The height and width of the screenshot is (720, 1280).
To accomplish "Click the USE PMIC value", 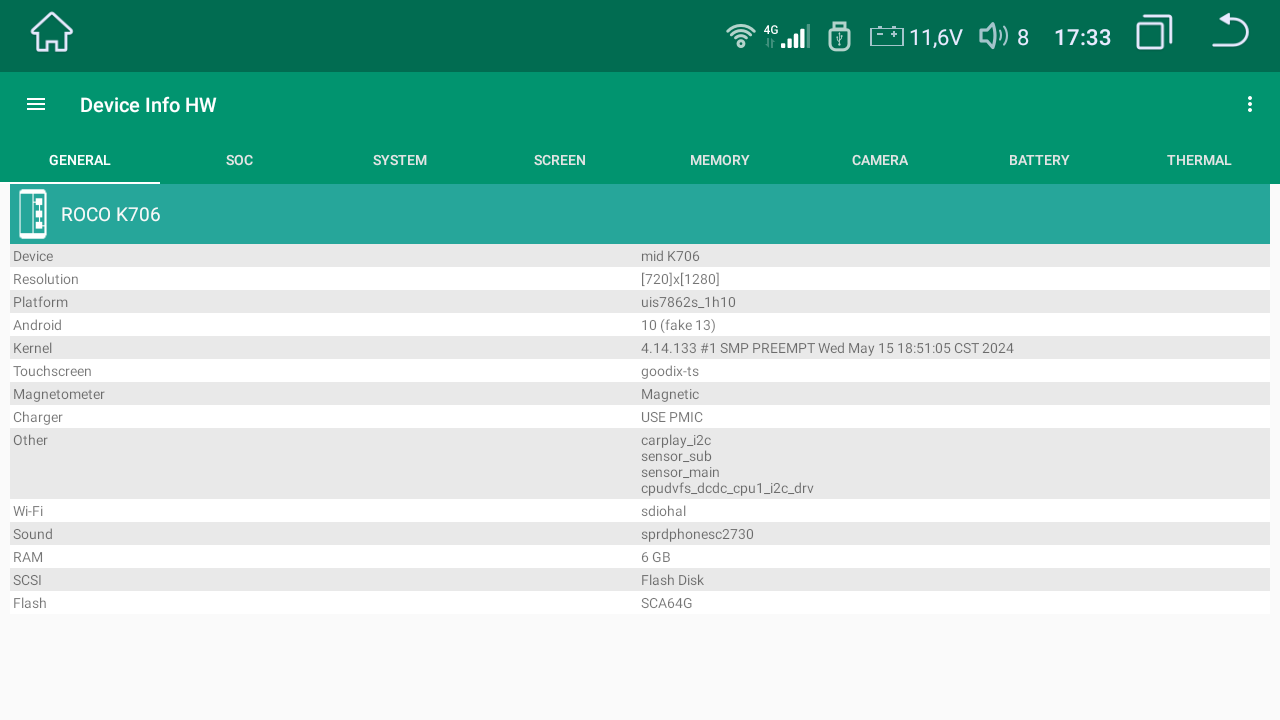I will 672,417.
